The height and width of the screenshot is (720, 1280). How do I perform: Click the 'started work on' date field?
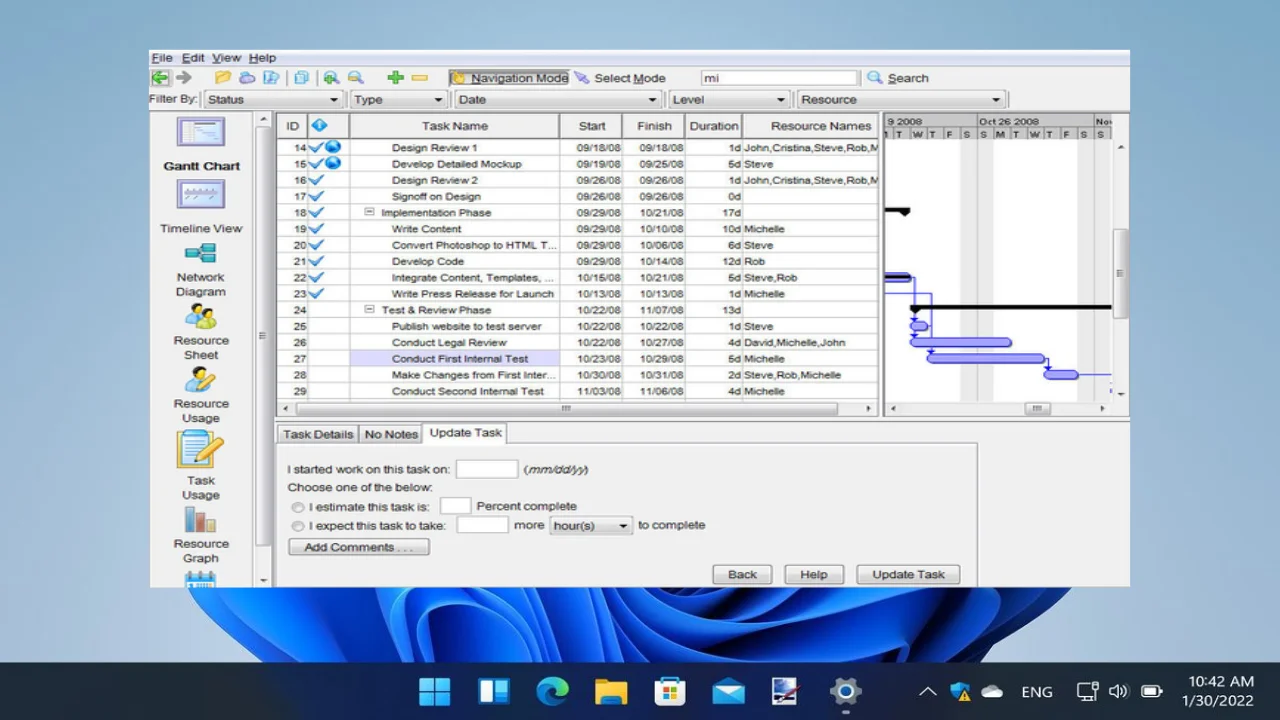tap(487, 469)
